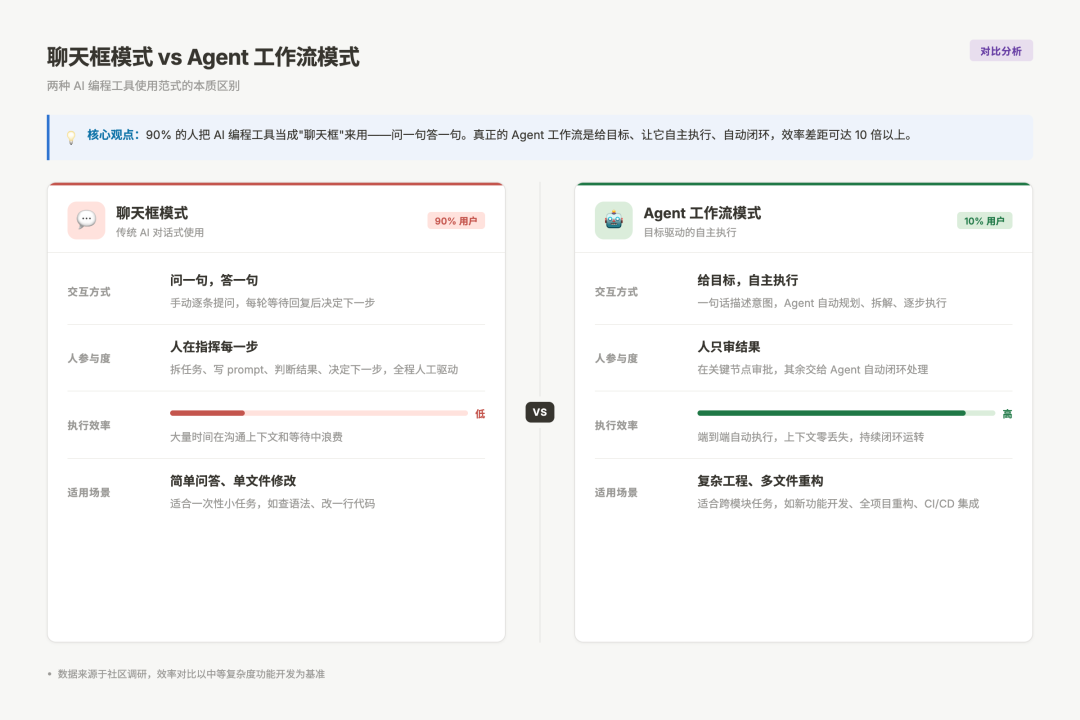Click the 对比分析 tag badge

[x=1001, y=51]
